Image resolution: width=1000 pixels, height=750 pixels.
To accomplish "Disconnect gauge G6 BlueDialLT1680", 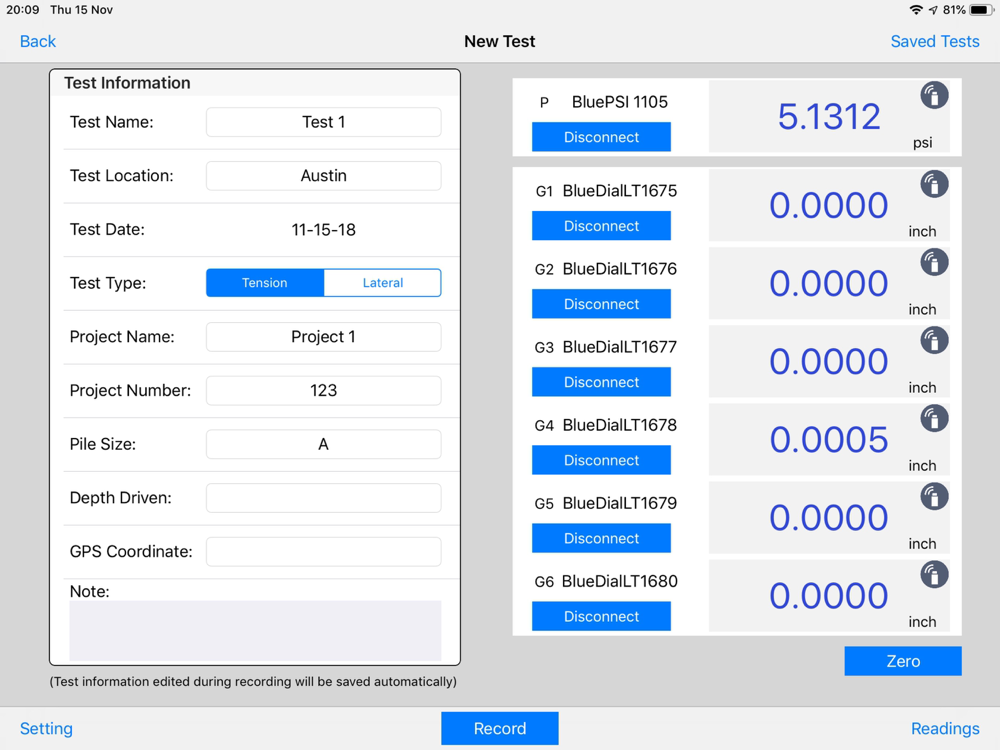I will pos(601,617).
